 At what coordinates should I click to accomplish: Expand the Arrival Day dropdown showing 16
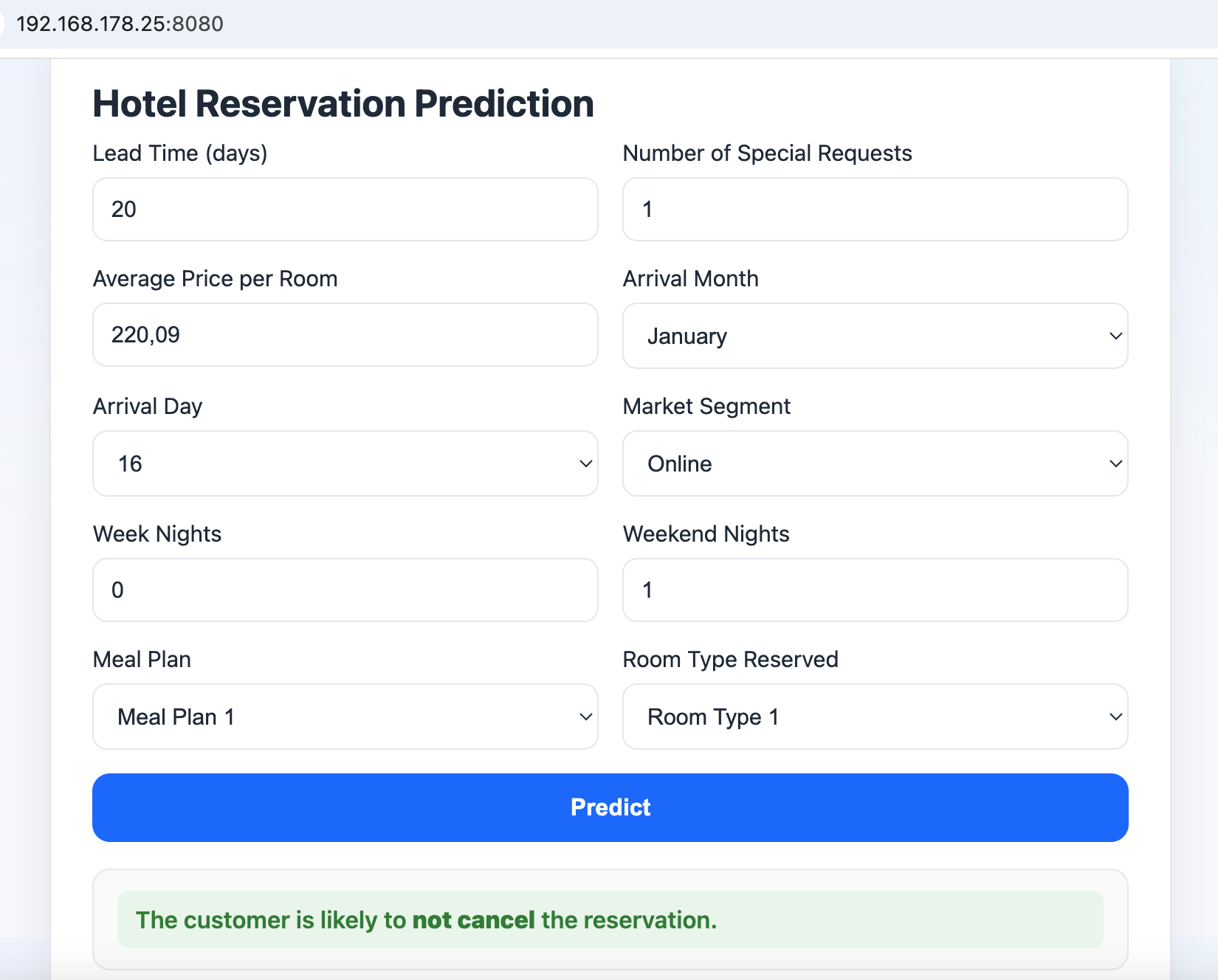point(345,463)
